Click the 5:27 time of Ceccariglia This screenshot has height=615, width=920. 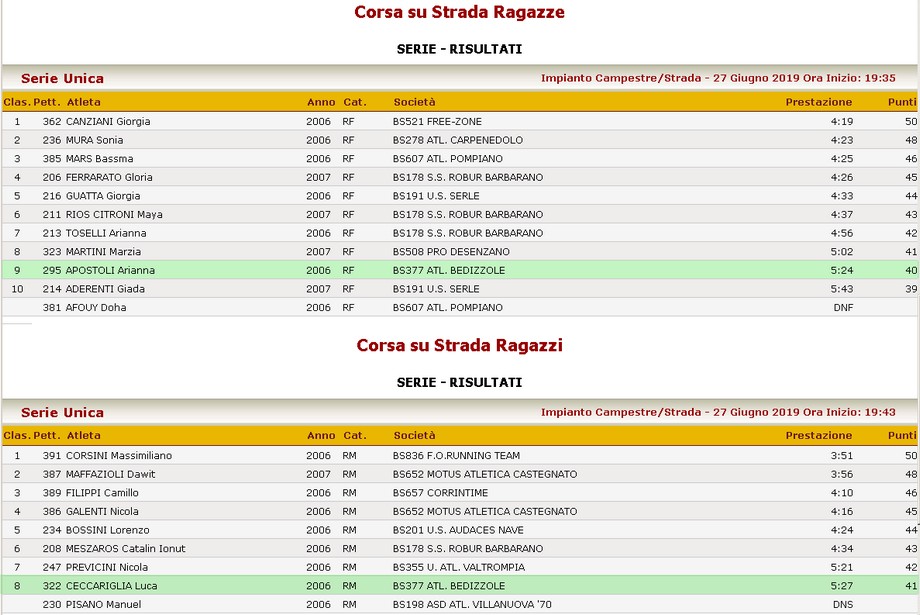[842, 586]
